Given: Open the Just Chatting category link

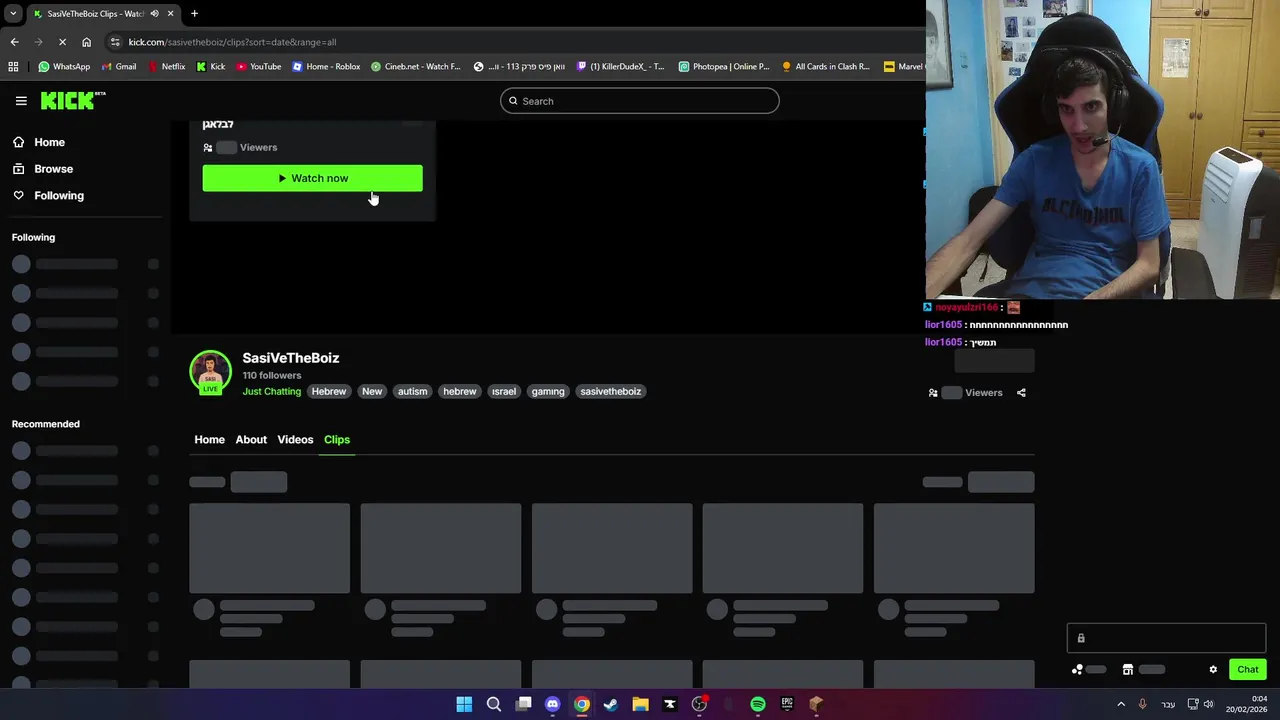Looking at the screenshot, I should 271,391.
